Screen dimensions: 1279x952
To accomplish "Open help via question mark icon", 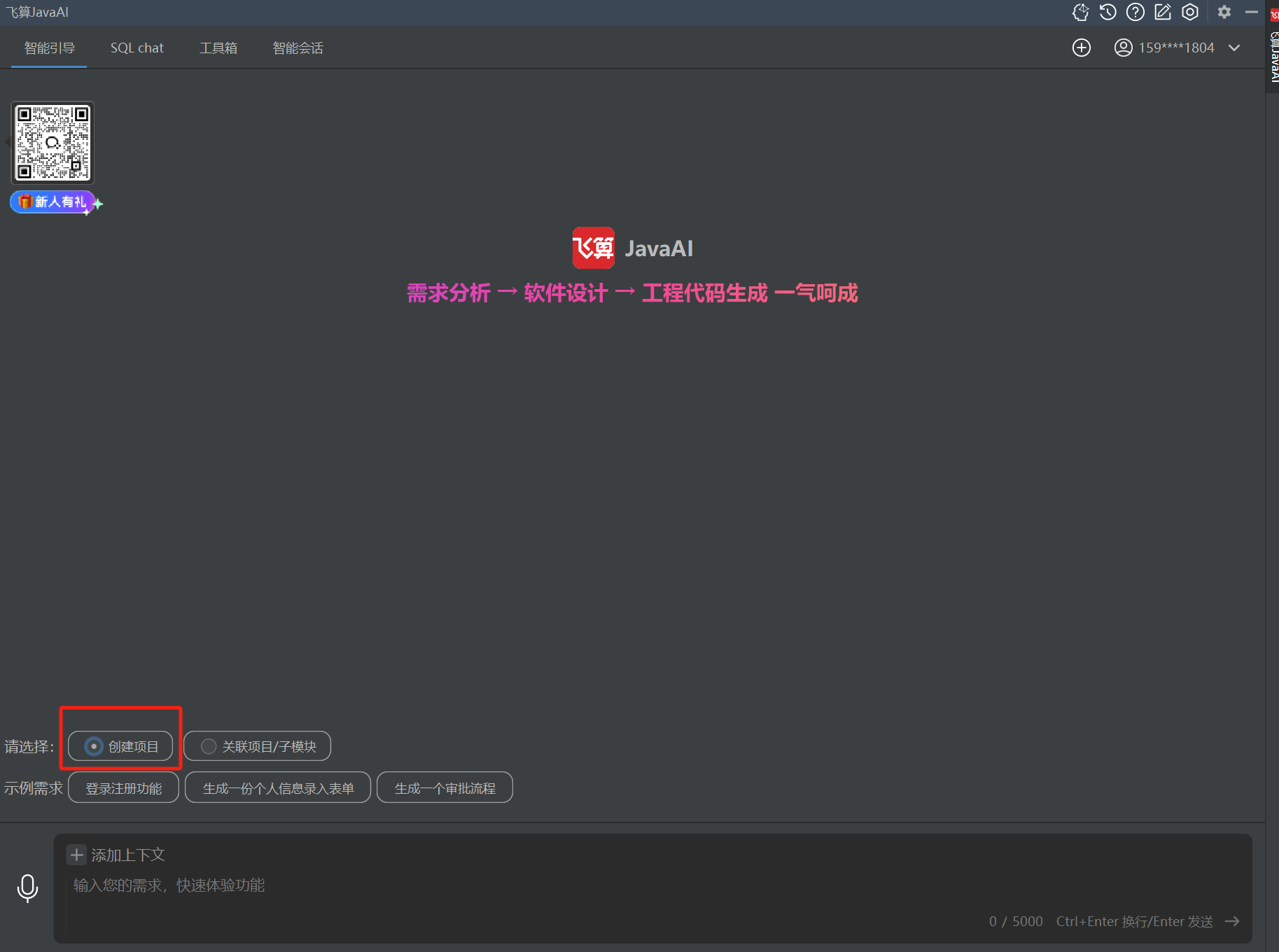I will point(1135,12).
